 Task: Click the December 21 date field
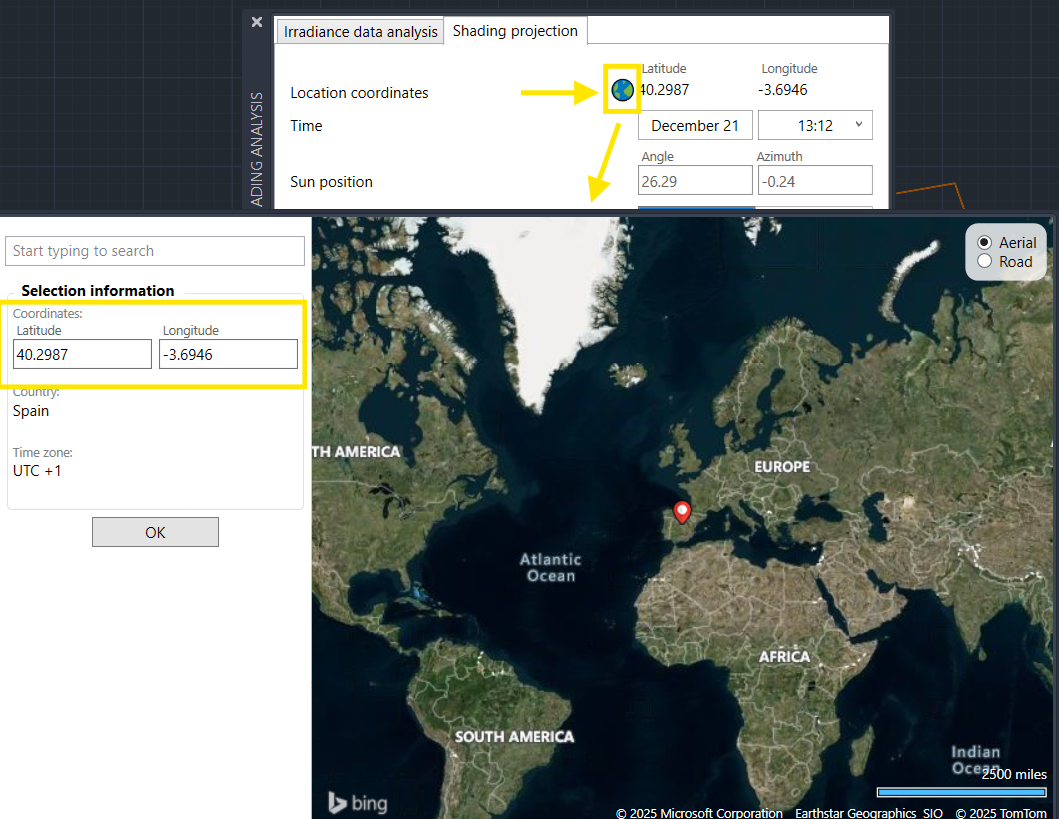click(695, 125)
